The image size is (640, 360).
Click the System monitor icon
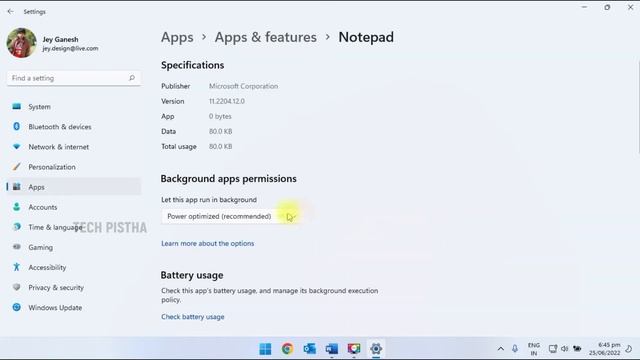pos(16,107)
